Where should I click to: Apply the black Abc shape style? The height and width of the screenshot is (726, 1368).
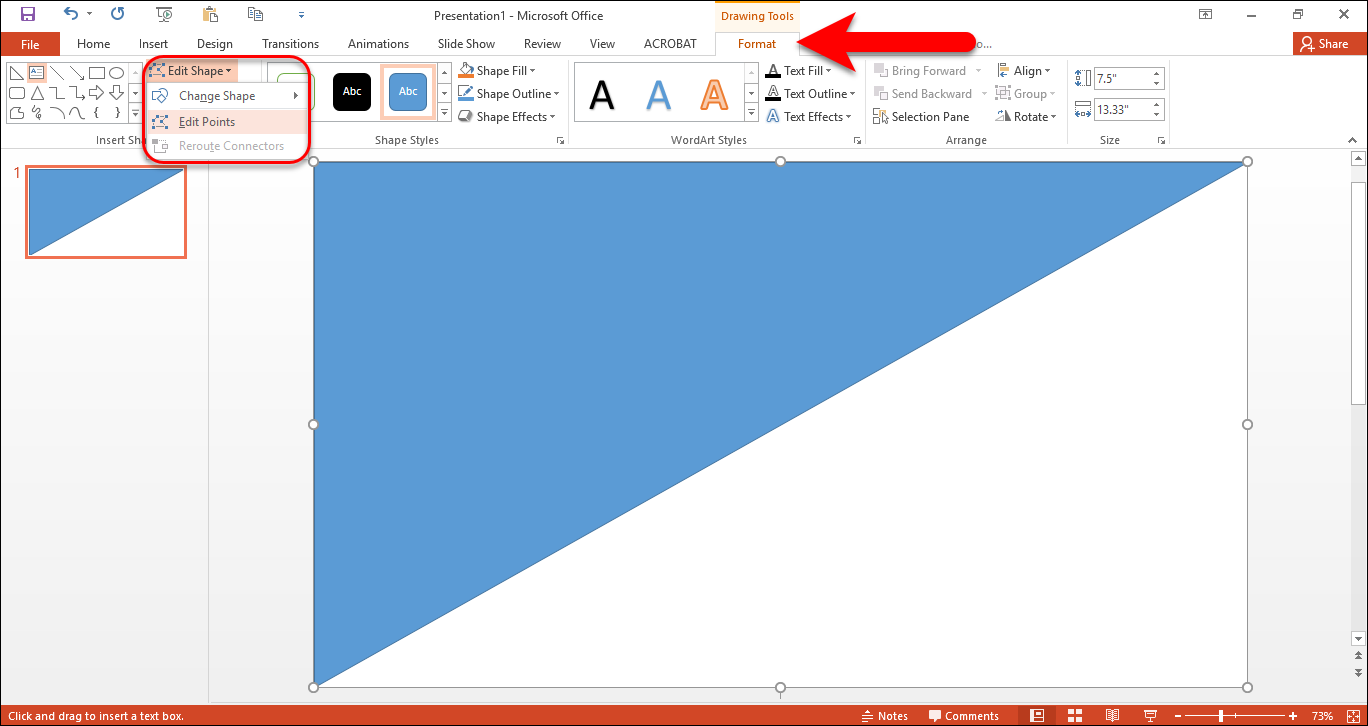[352, 91]
